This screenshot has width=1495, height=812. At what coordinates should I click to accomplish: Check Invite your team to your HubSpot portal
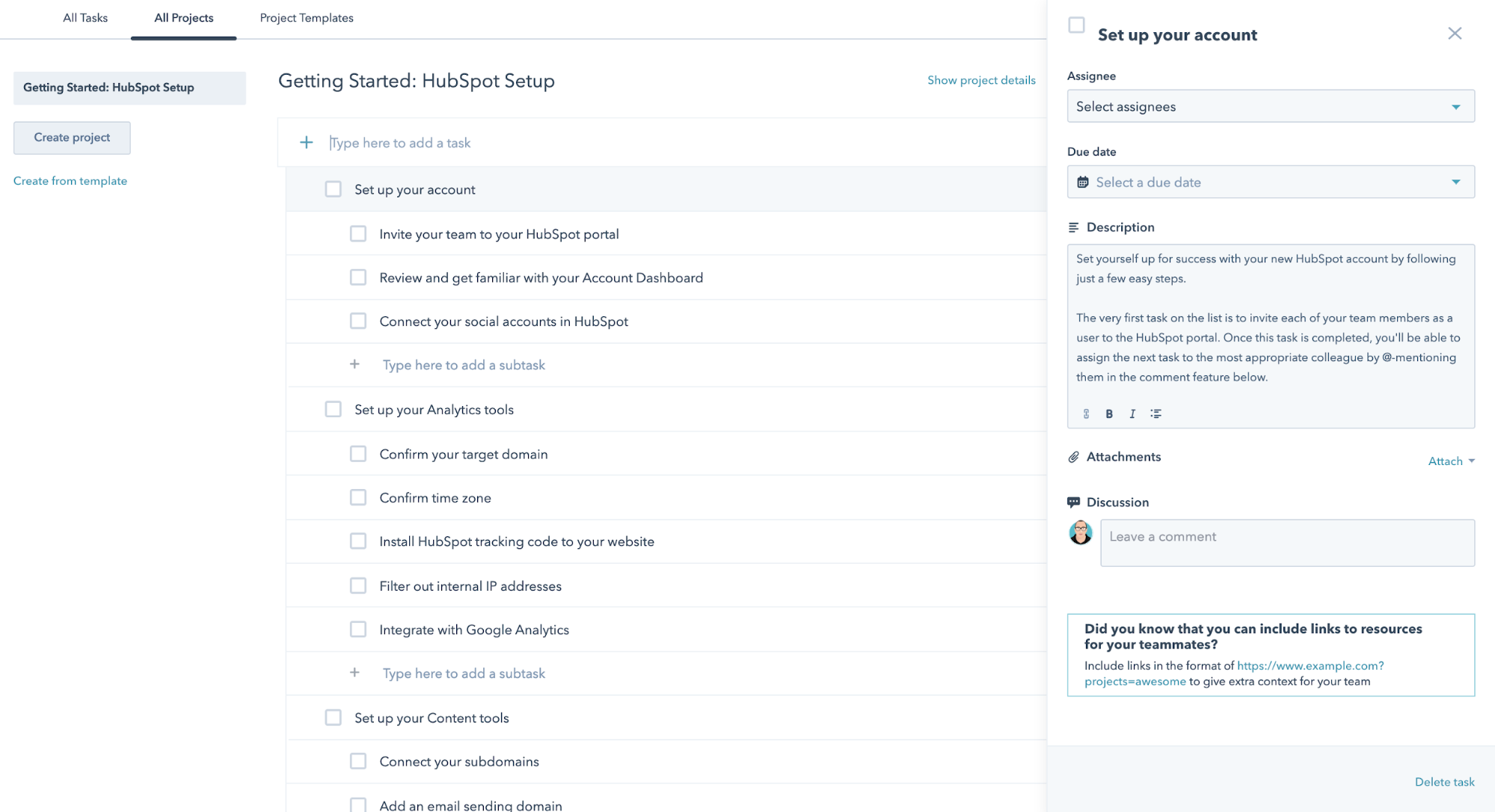358,234
